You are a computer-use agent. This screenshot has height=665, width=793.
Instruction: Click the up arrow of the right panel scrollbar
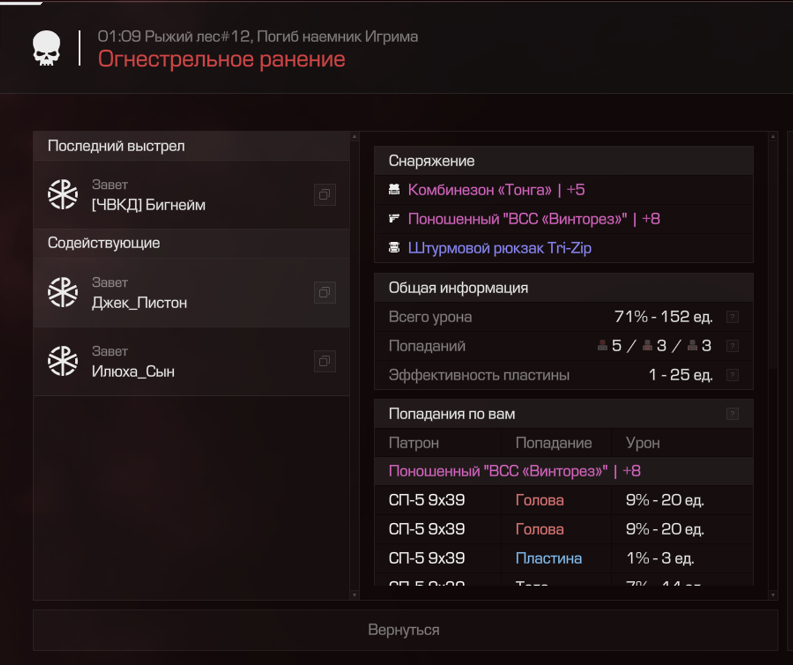772,137
